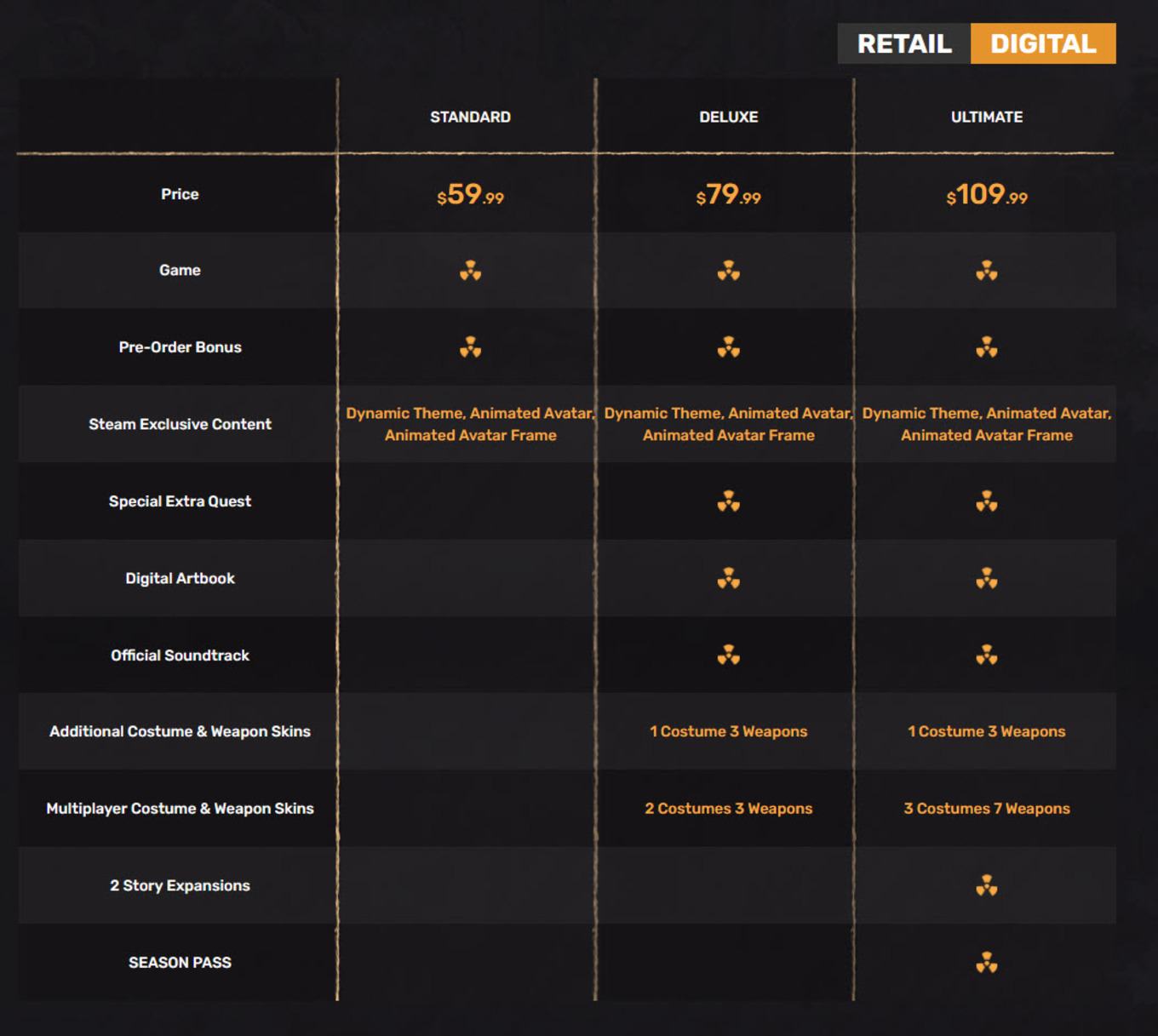Viewport: 1158px width, 1036px height.
Task: Click the Pre-Order Bonus row label
Action: pos(180,347)
